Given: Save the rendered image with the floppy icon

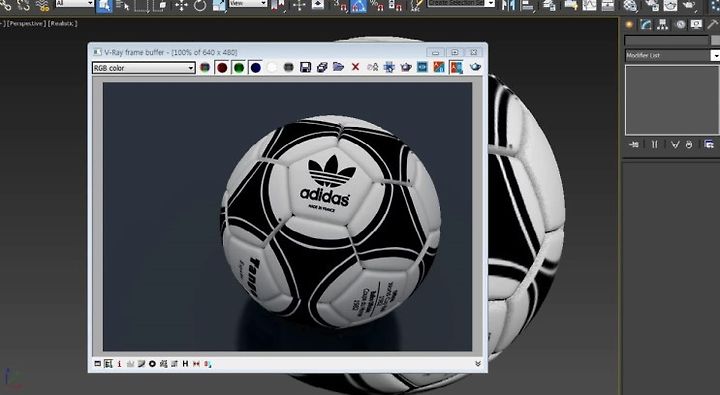Looking at the screenshot, I should pyautogui.click(x=305, y=68).
